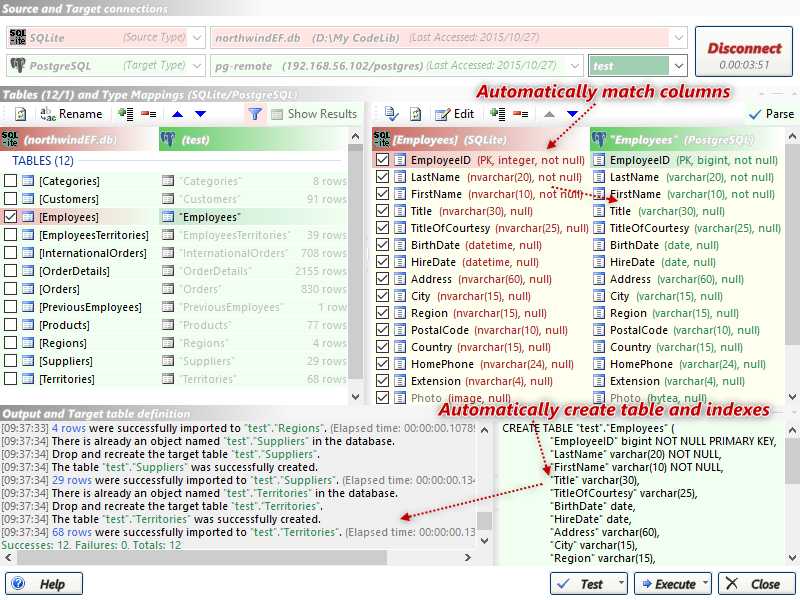The image size is (800, 600).
Task: Click the Edit button in the columns toolbar
Action: (x=455, y=114)
